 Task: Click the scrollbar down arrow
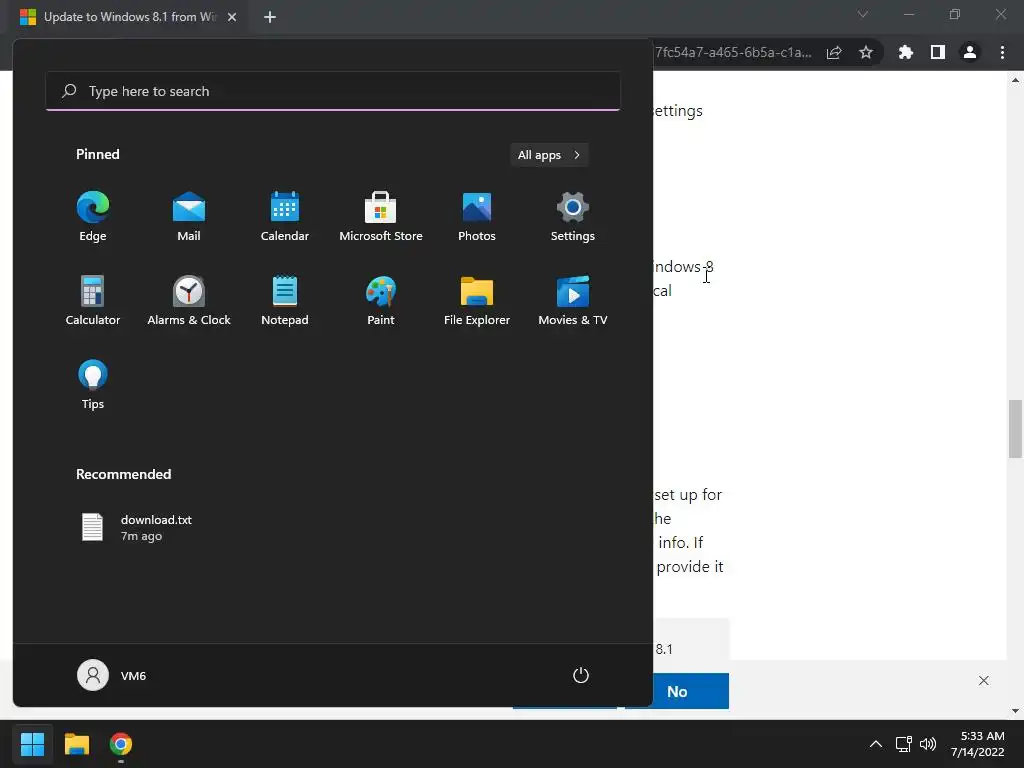1016,711
